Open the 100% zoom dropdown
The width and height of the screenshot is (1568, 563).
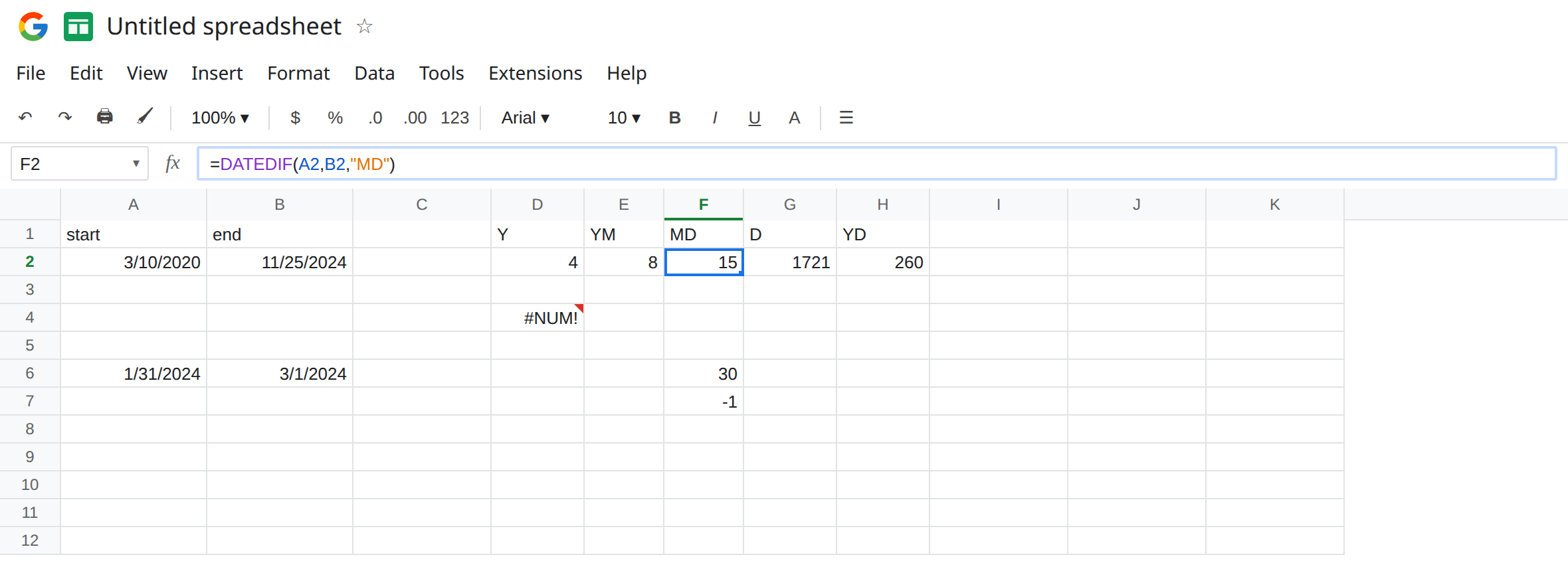[x=221, y=118]
